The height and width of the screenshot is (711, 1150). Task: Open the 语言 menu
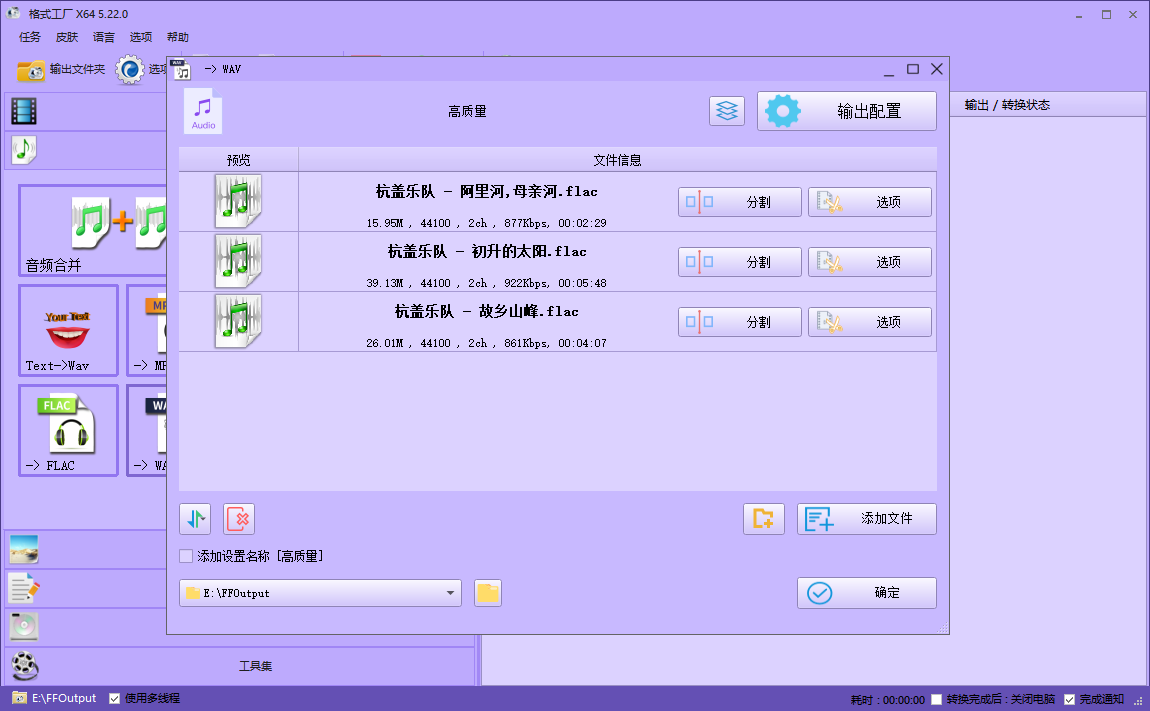[x=103, y=37]
